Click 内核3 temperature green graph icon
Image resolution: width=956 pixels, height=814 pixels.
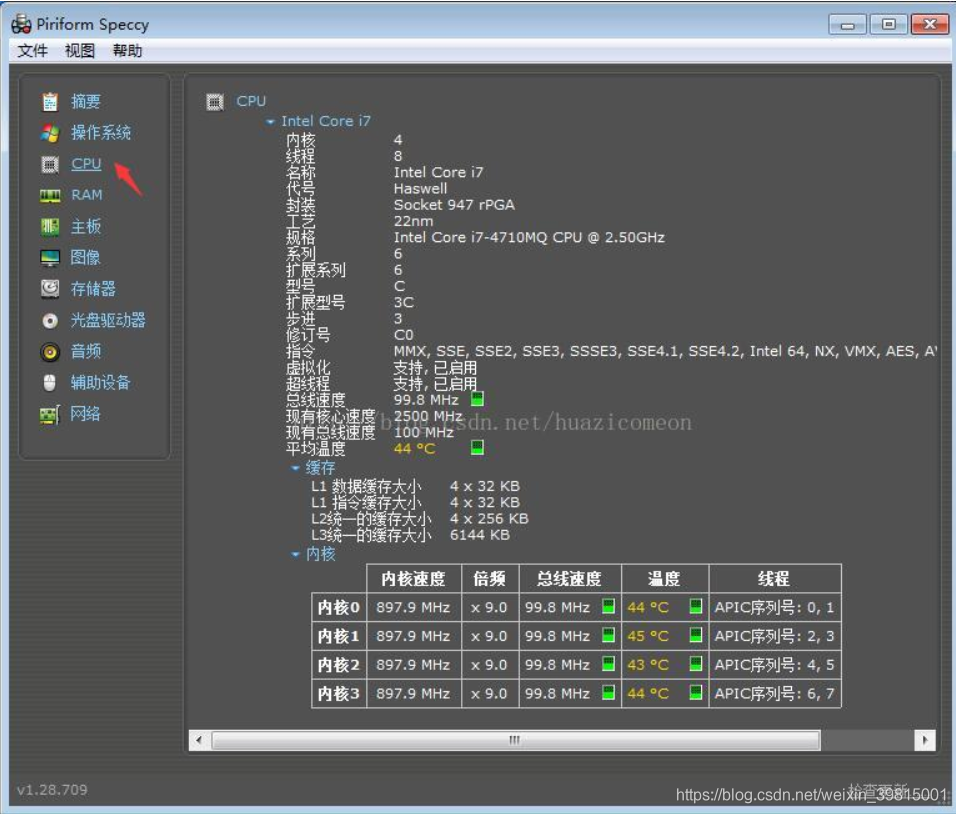coord(696,692)
